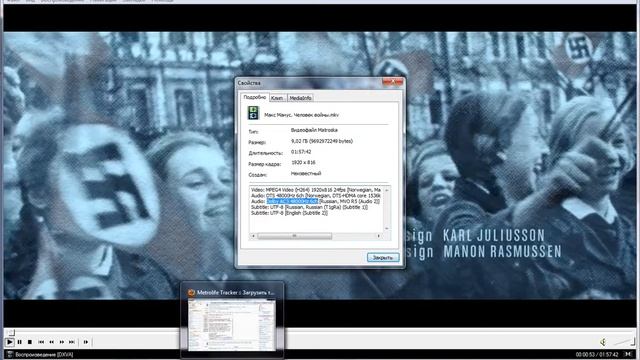Image resolution: width=640 pixels, height=360 pixels.
Task: Stop playback with the square stop button
Action: [x=30, y=342]
